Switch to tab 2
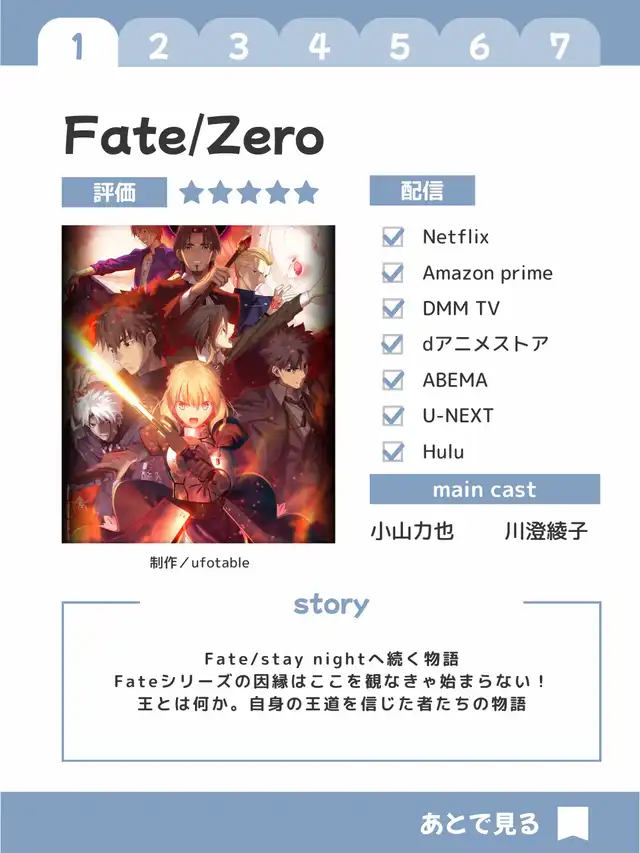The image size is (640, 853). (x=158, y=46)
